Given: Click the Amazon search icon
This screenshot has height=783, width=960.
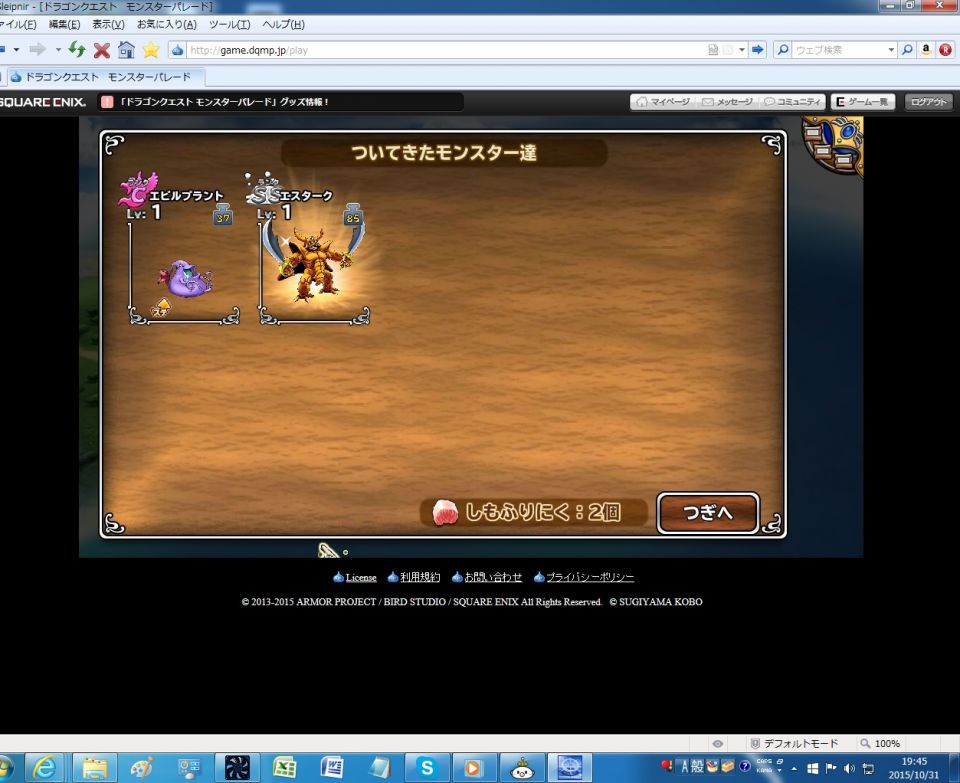Looking at the screenshot, I should click(x=926, y=50).
